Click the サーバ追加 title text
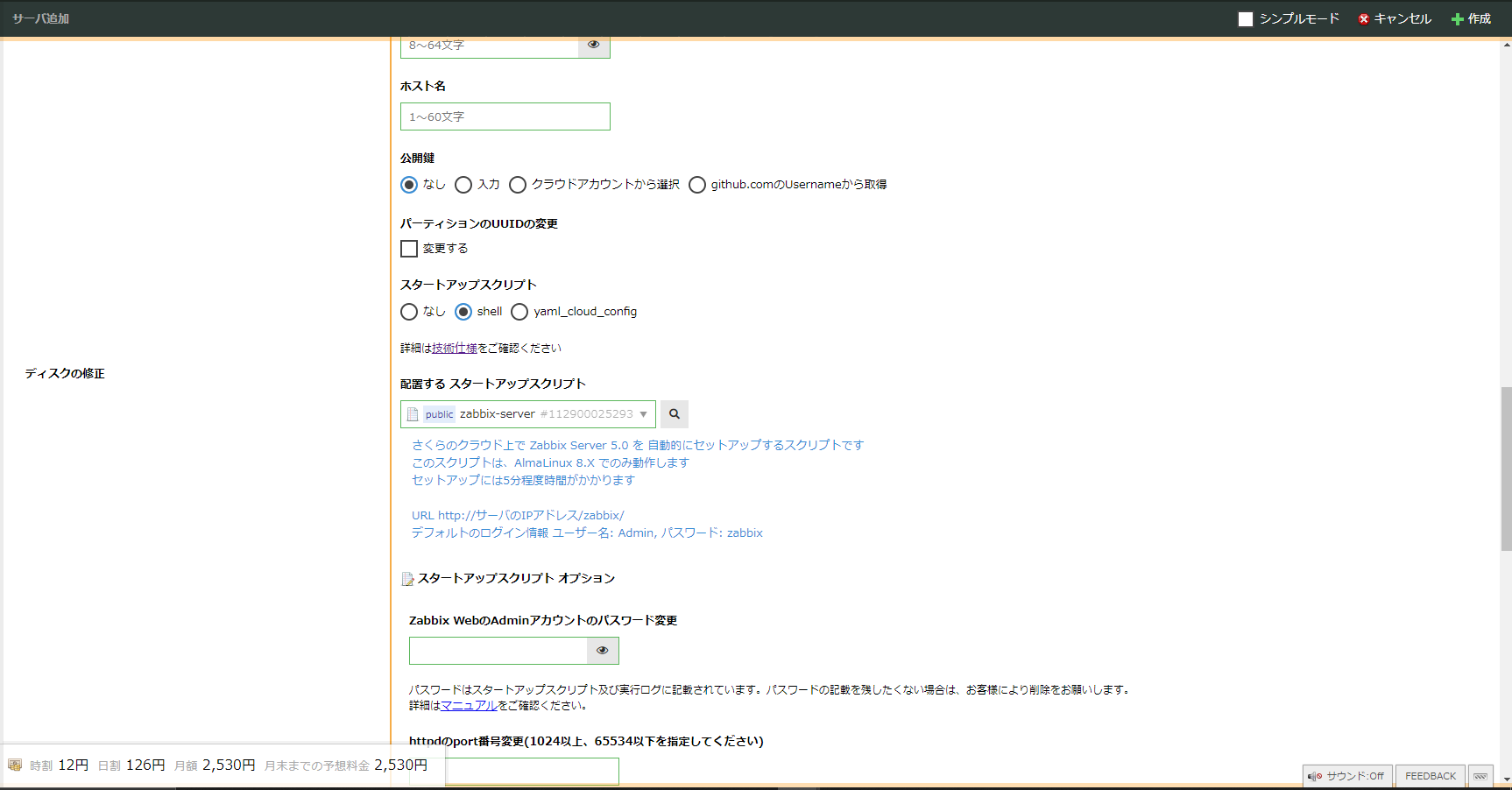The height and width of the screenshot is (790, 1512). click(40, 18)
